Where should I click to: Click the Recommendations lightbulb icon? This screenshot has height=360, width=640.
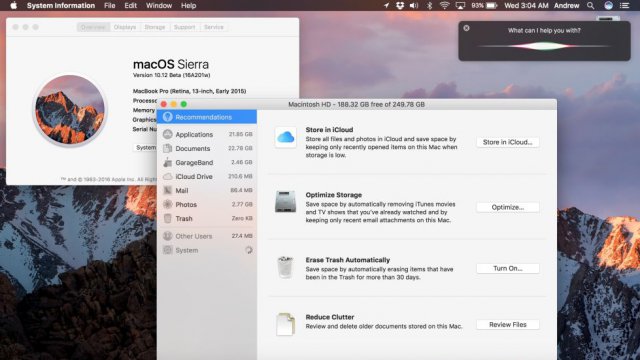(x=167, y=117)
